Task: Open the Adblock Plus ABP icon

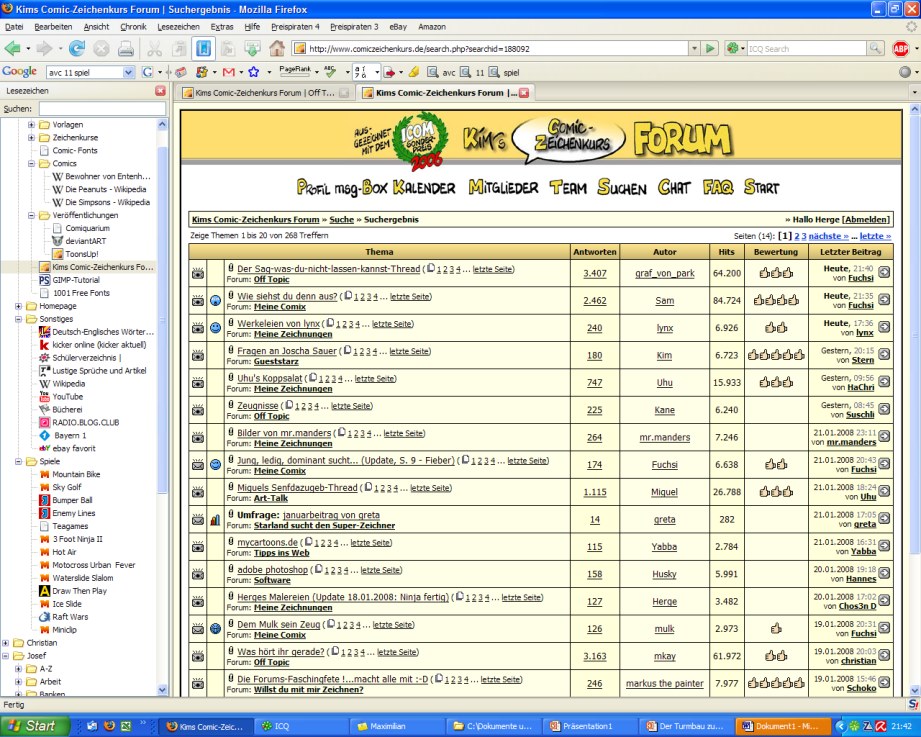Action: (x=901, y=48)
